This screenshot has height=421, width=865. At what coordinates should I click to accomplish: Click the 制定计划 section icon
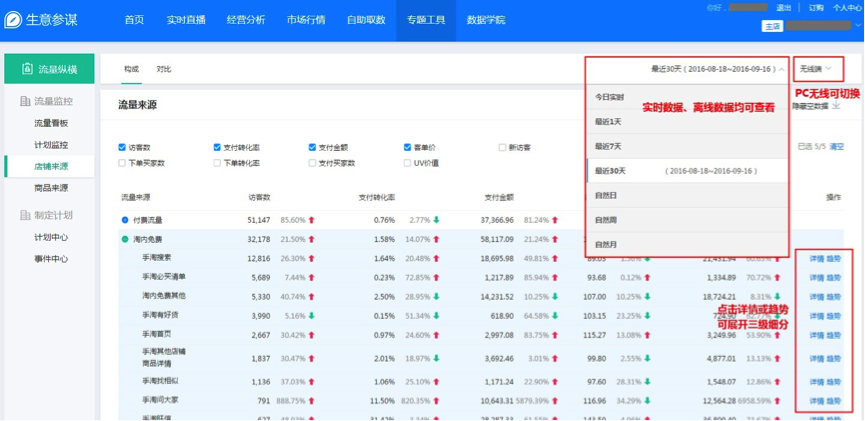pos(26,215)
